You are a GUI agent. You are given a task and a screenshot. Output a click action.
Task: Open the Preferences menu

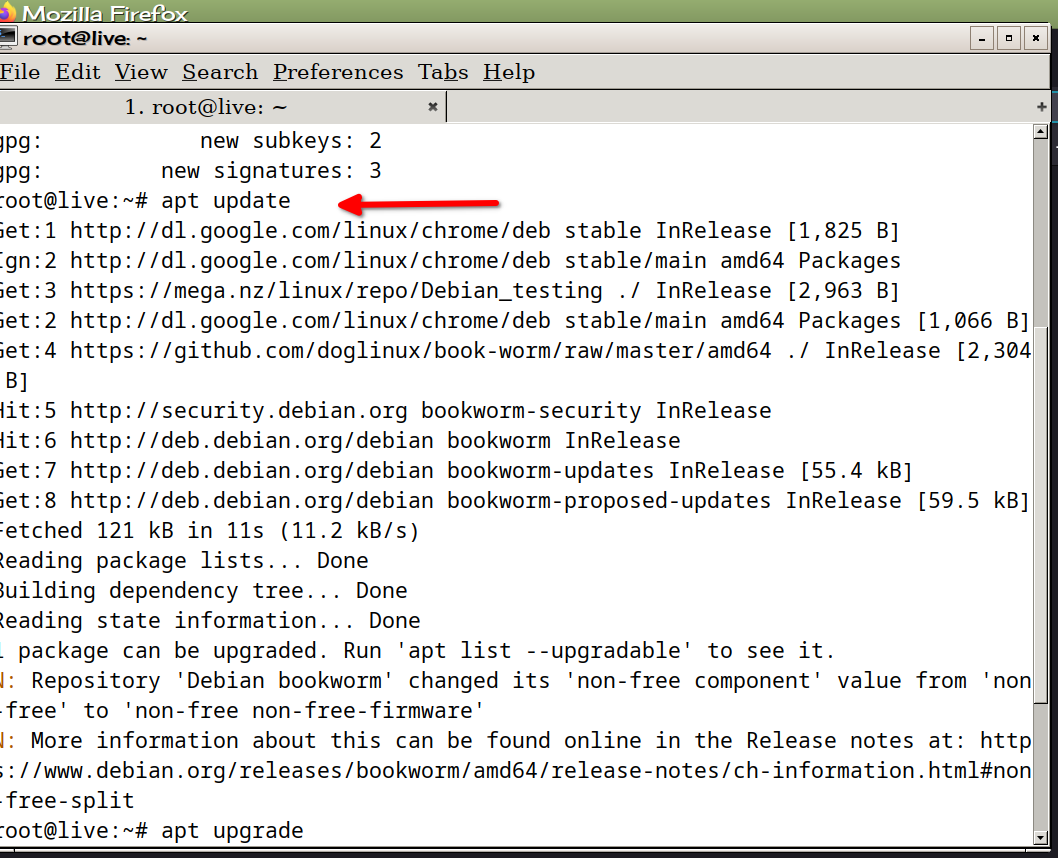(338, 72)
